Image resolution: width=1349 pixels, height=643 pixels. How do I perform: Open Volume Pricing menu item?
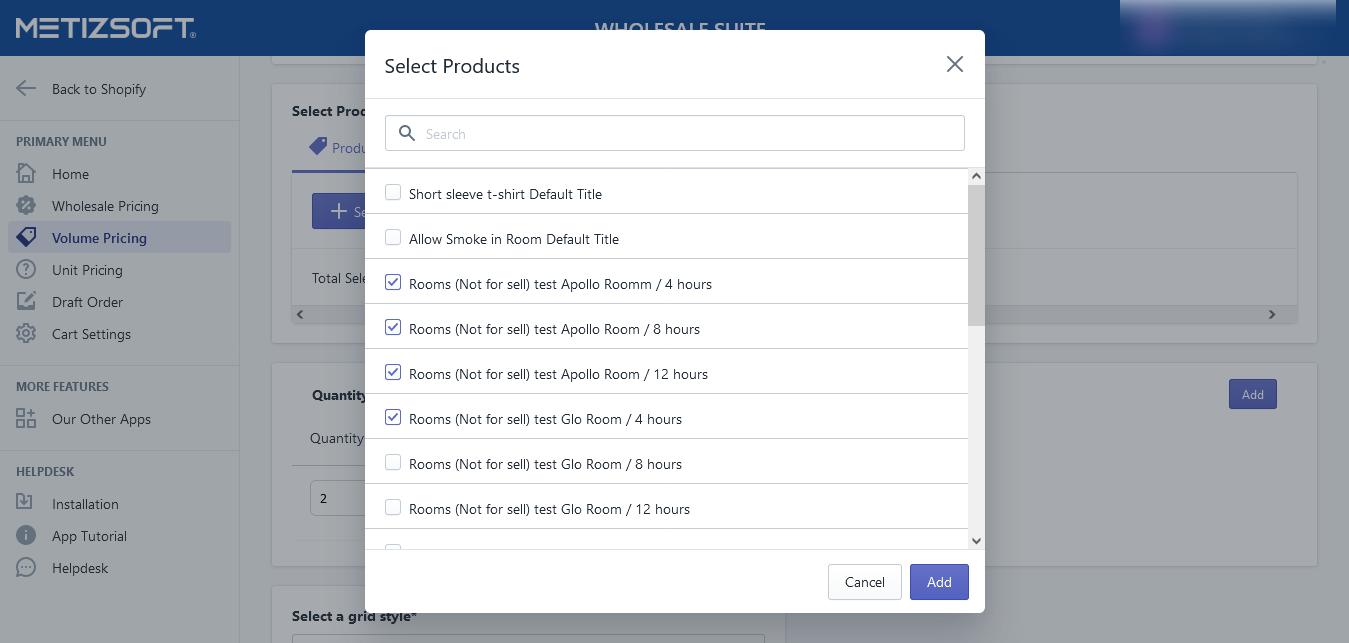click(x=99, y=238)
